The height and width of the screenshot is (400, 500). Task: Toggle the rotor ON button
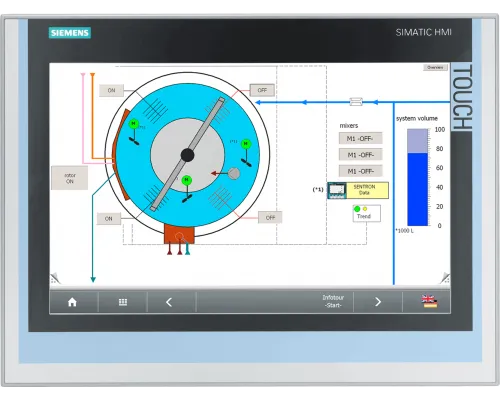[70, 178]
